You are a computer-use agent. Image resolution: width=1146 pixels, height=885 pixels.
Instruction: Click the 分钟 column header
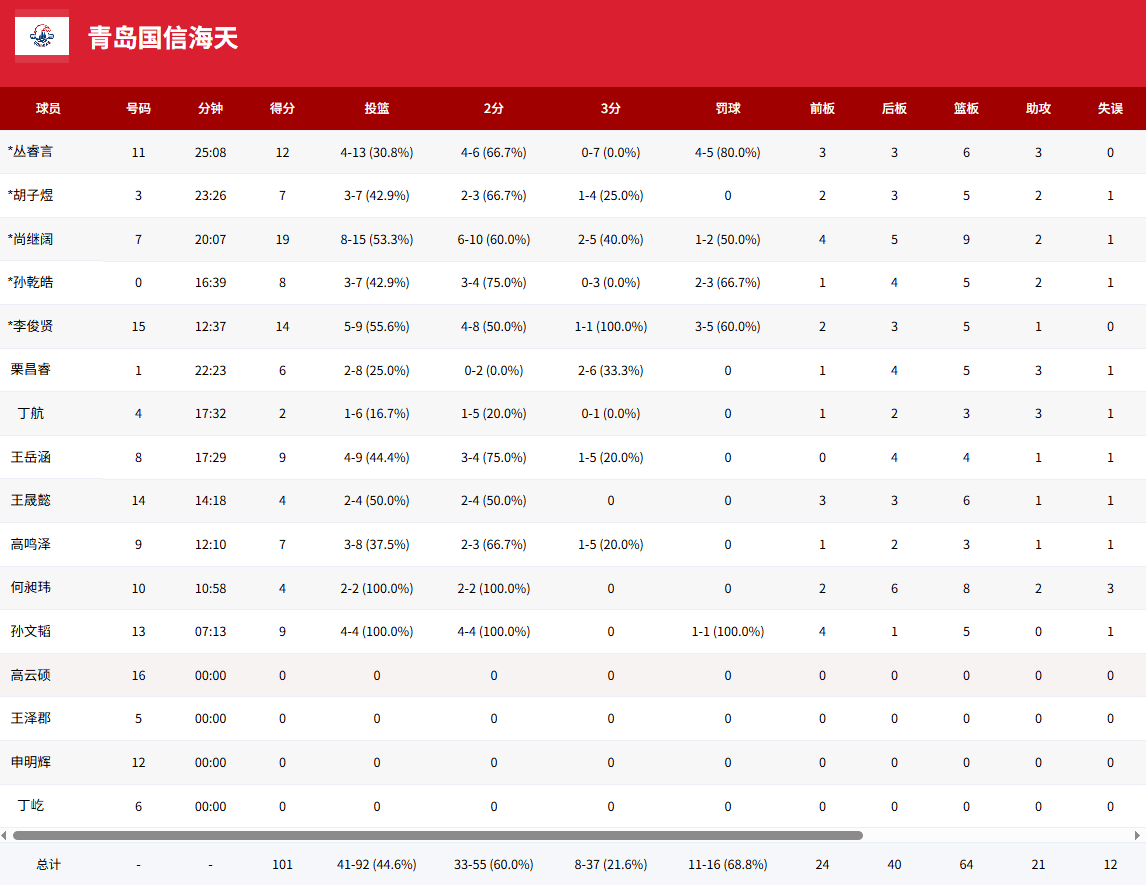point(210,108)
